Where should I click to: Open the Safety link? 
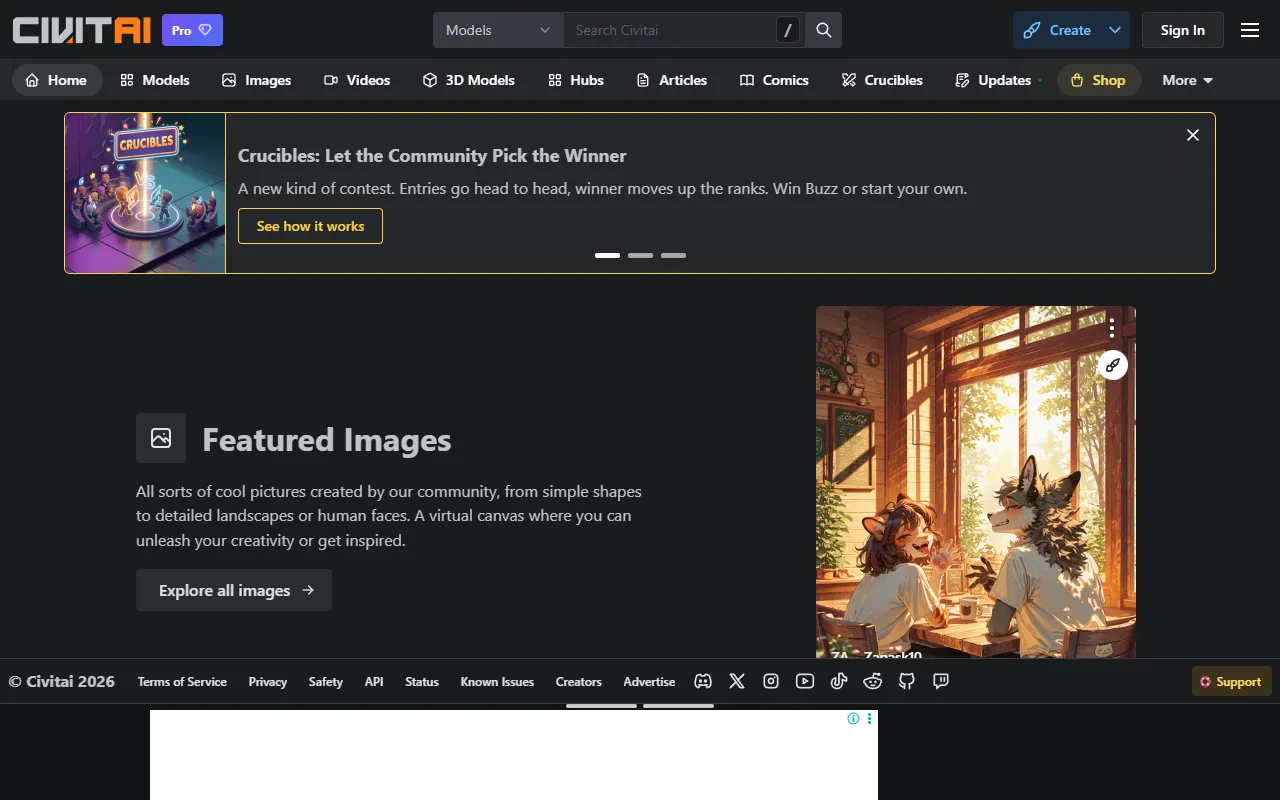pyautogui.click(x=325, y=682)
